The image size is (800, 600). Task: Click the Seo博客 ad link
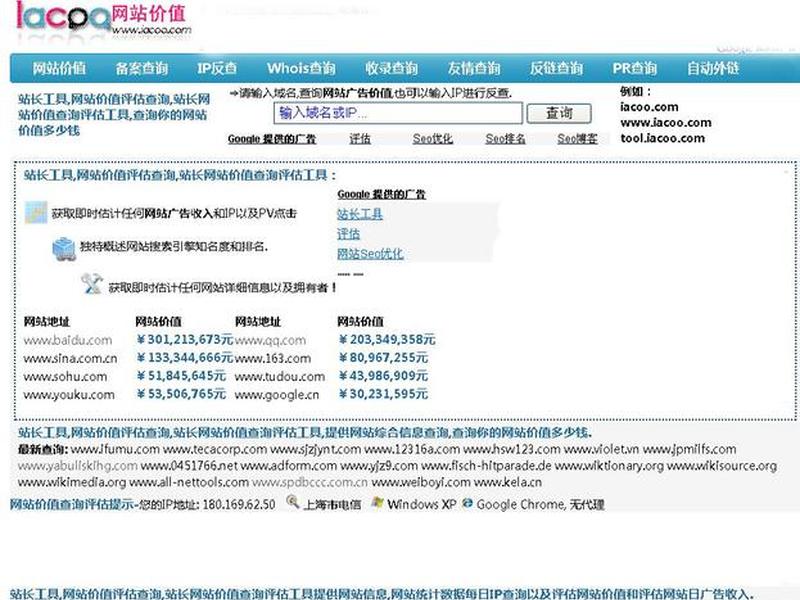tap(578, 138)
